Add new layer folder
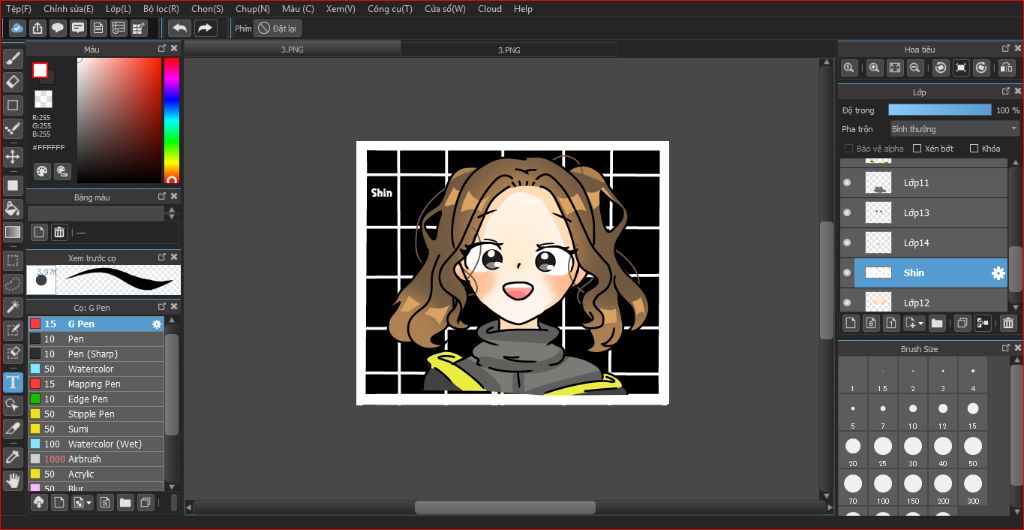Image resolution: width=1024 pixels, height=530 pixels. 937,322
